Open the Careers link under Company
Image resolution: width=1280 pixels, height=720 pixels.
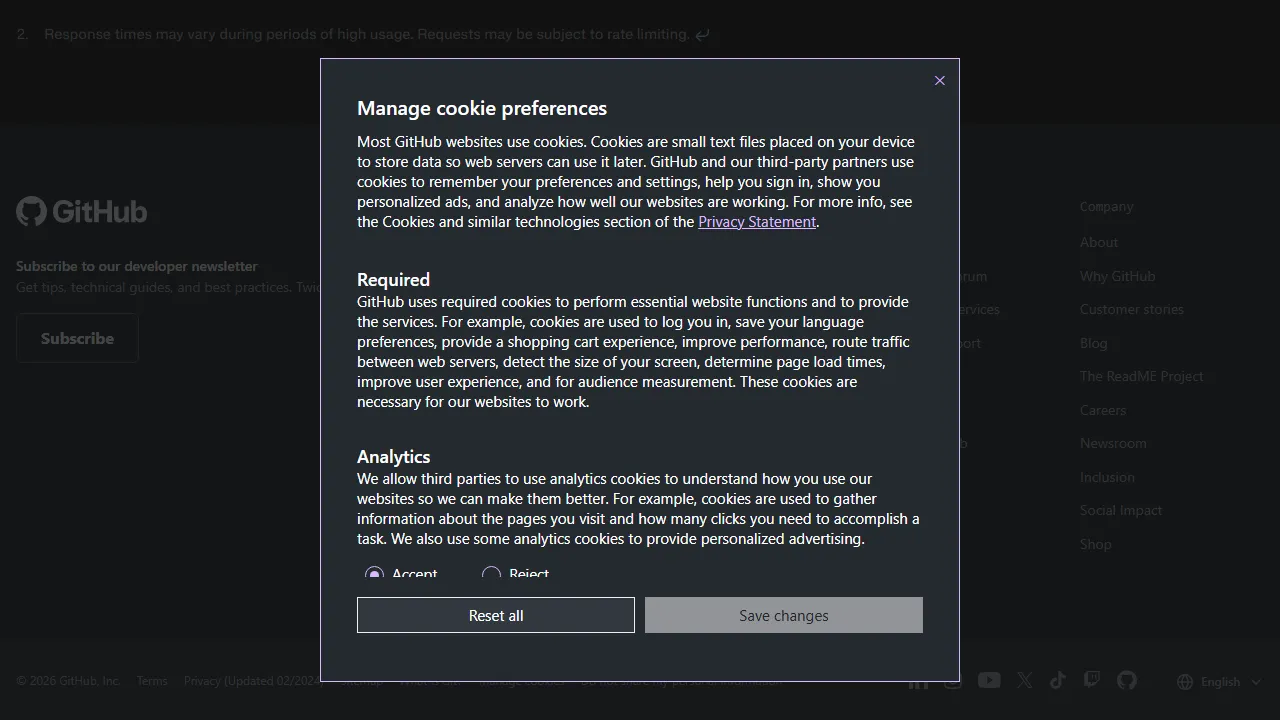(1102, 410)
